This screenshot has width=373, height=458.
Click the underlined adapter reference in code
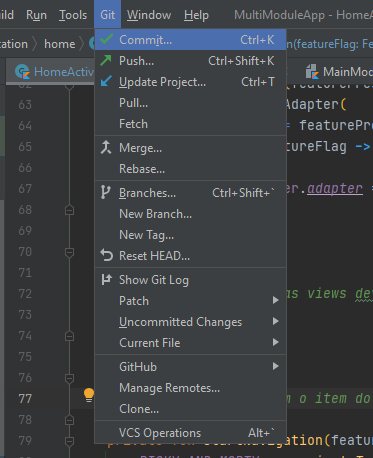click(x=335, y=189)
